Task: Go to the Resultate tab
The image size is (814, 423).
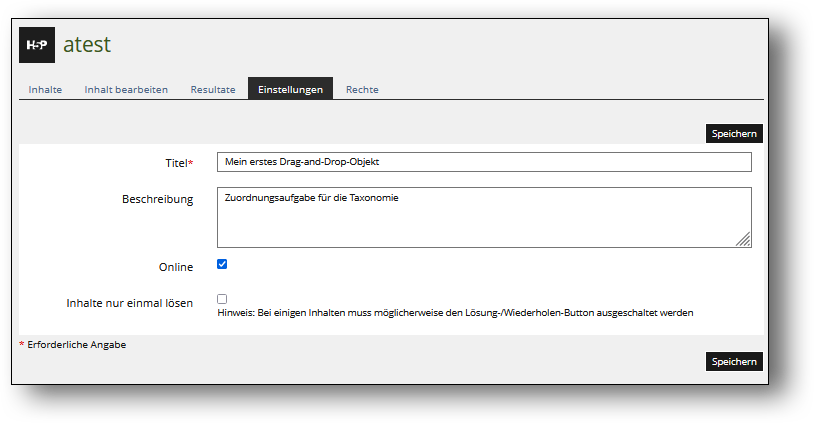Action: [x=213, y=90]
